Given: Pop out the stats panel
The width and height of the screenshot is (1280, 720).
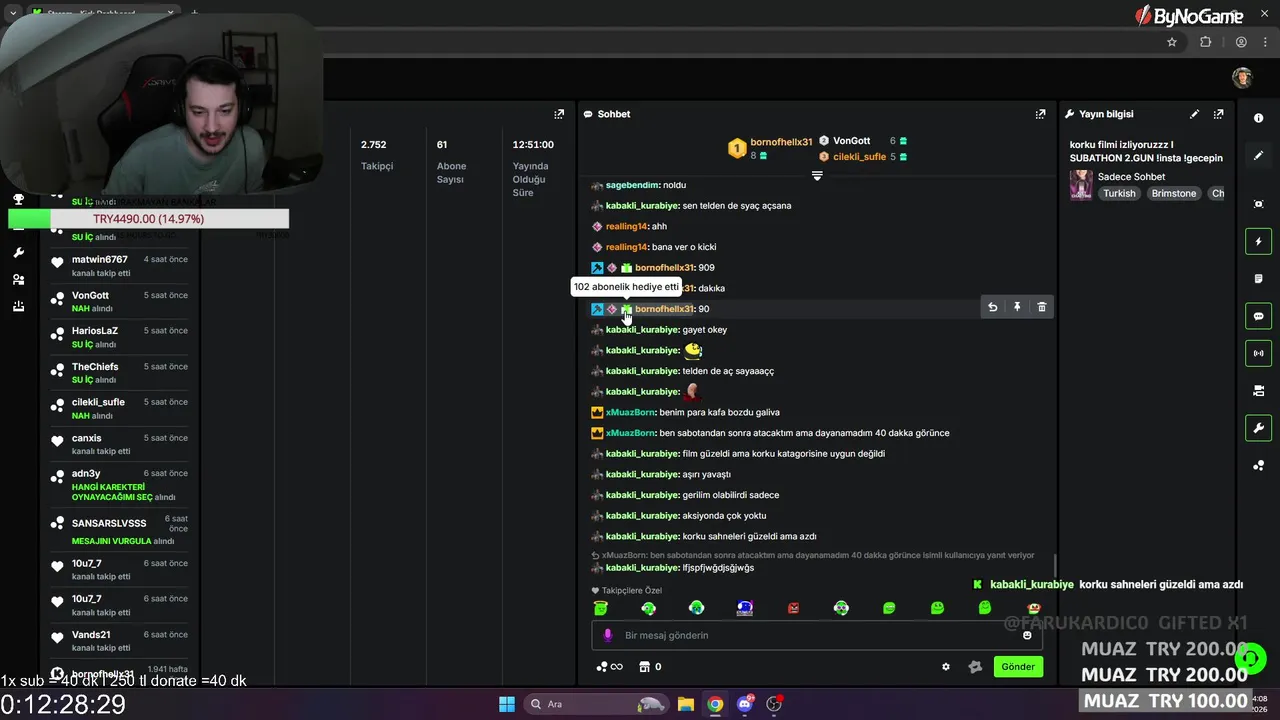Looking at the screenshot, I should 559,114.
